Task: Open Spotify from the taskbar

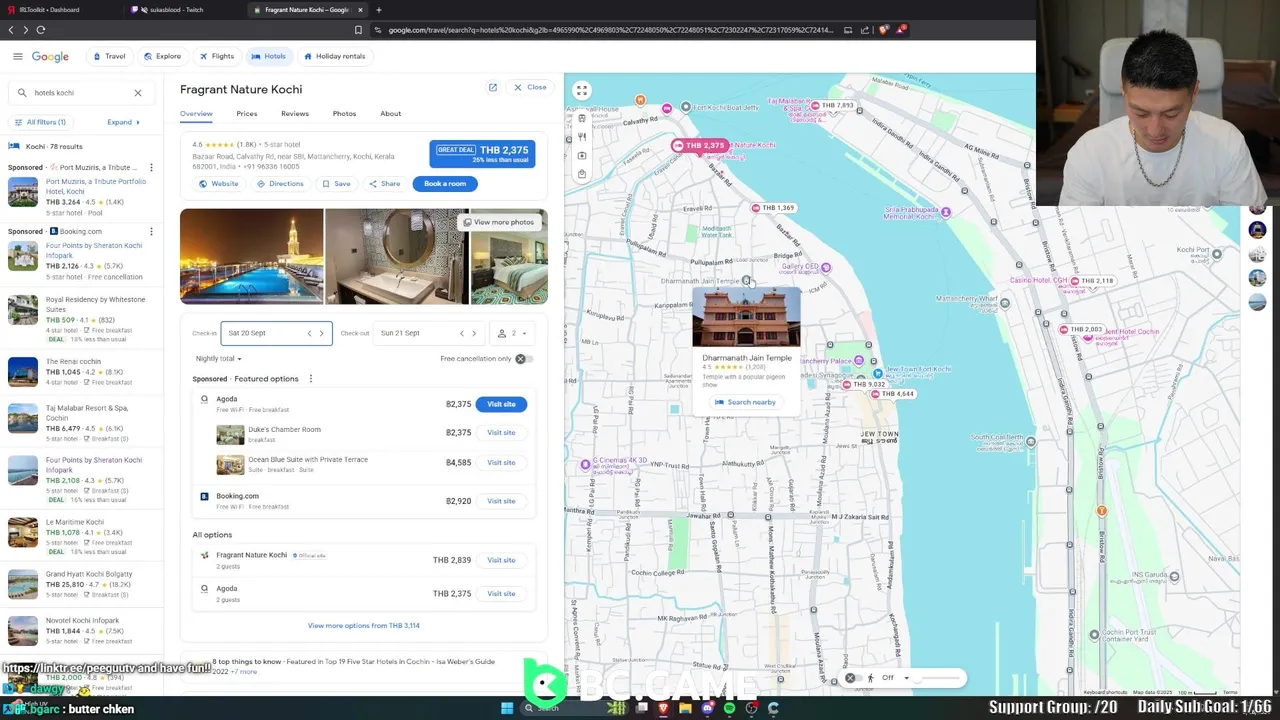Action: [x=729, y=708]
